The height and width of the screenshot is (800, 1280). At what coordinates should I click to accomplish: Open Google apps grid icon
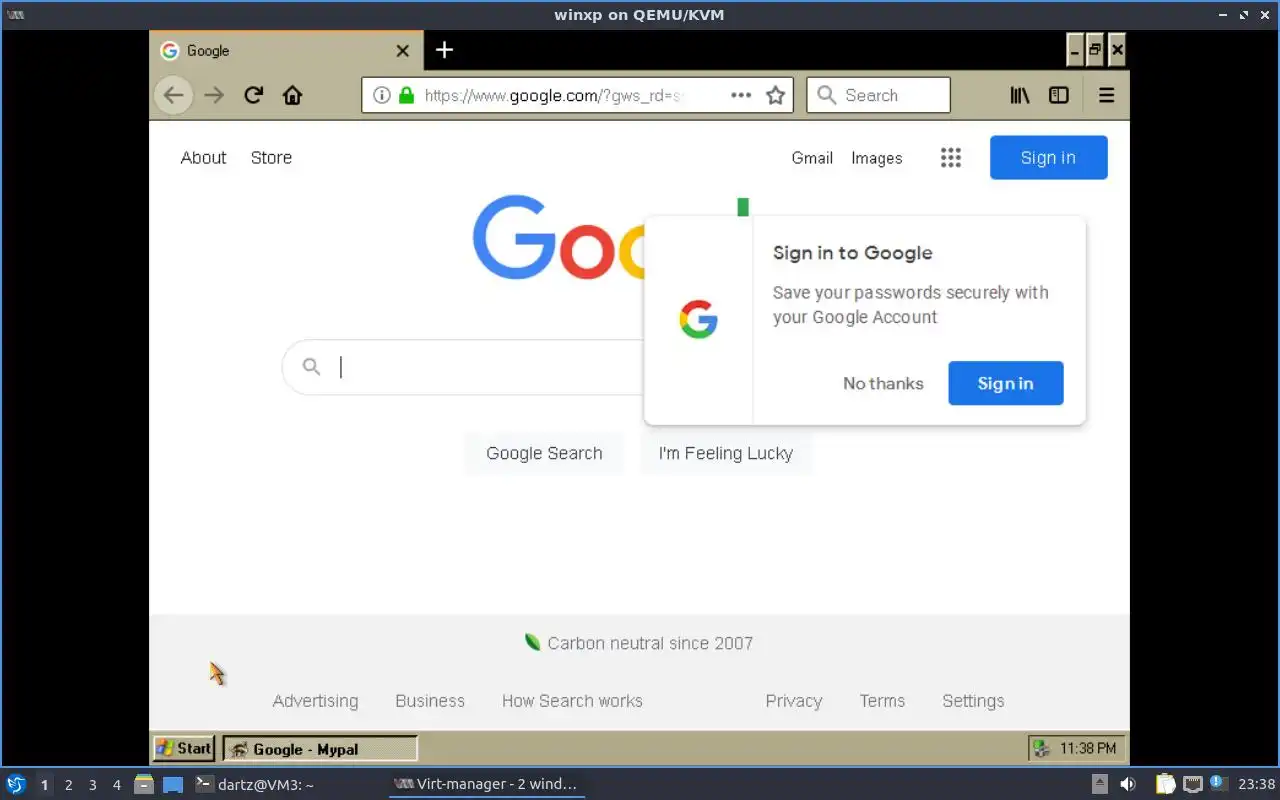pos(951,158)
